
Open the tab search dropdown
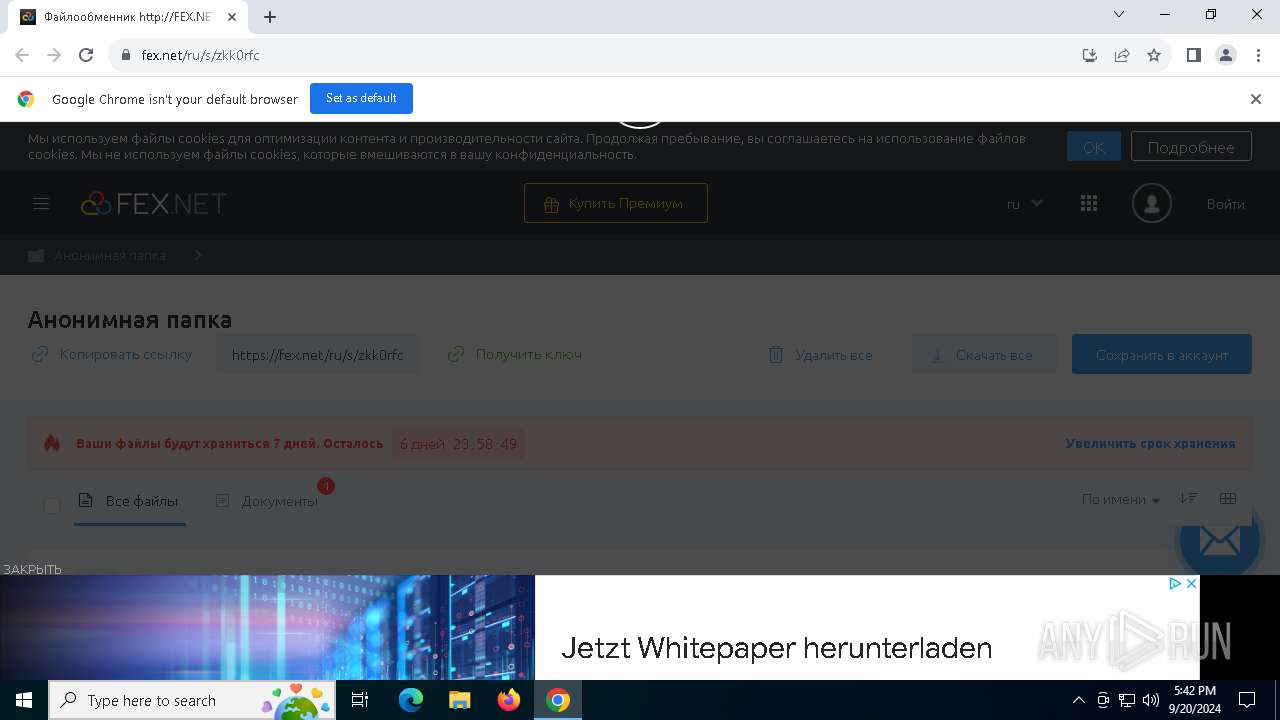coord(1119,14)
